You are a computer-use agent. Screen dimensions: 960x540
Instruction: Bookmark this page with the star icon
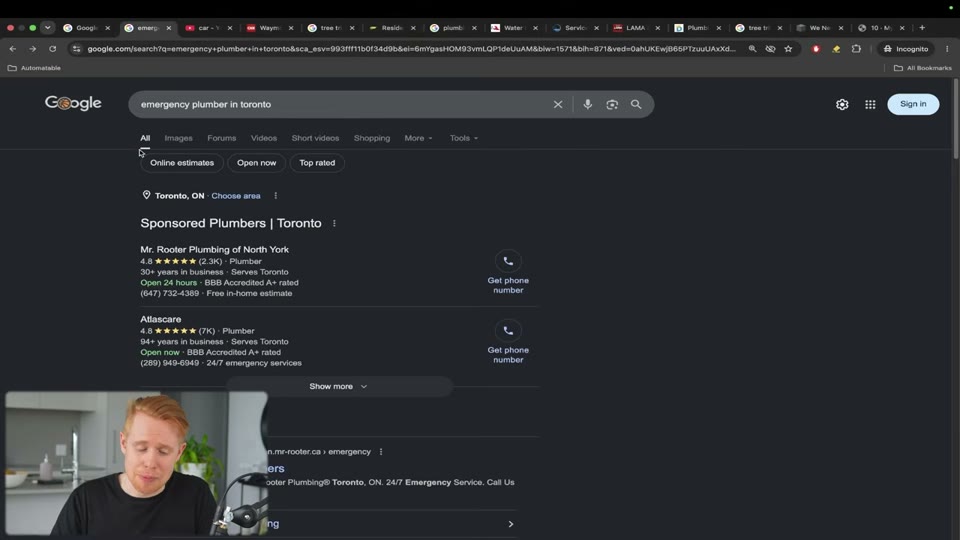(789, 49)
